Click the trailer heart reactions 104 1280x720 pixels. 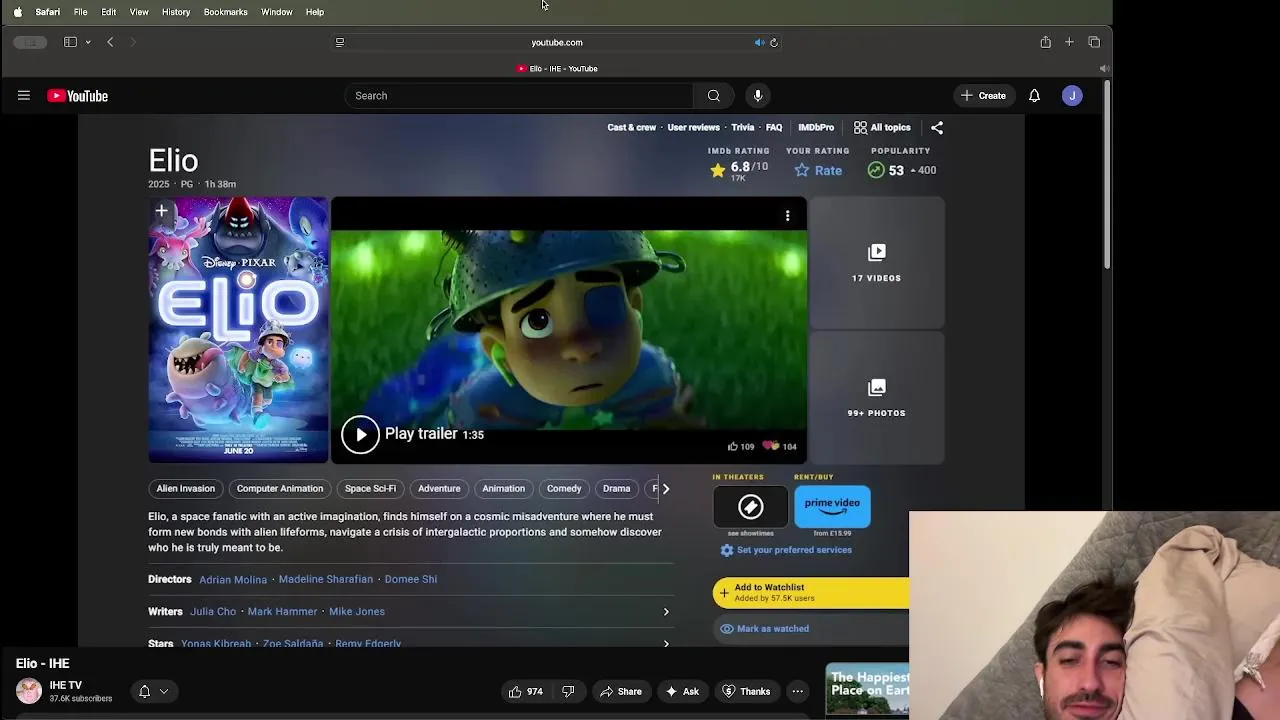click(x=780, y=447)
